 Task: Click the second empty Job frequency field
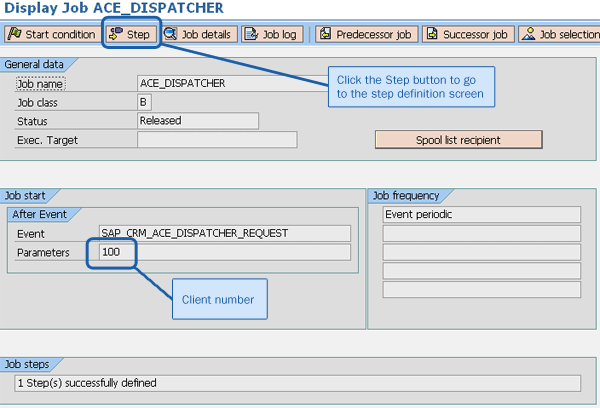(x=481, y=252)
